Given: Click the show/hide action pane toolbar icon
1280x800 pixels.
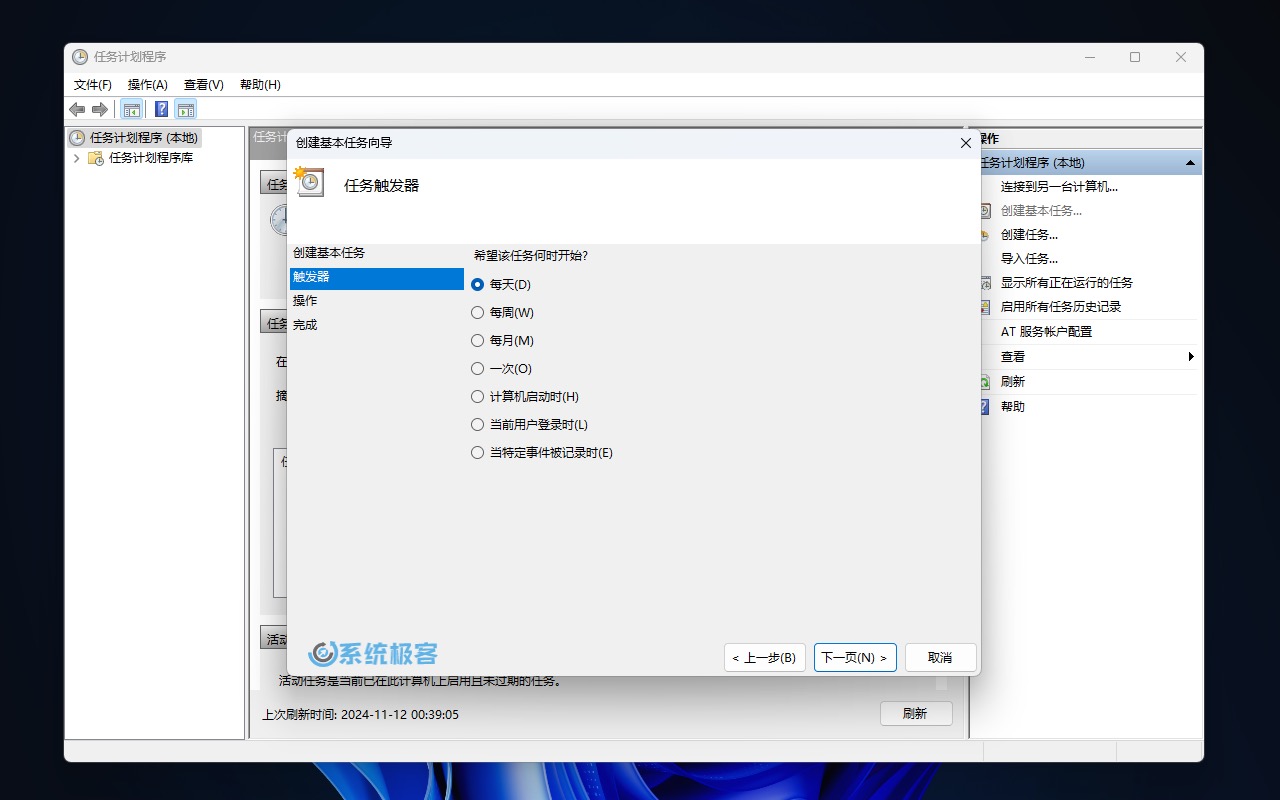Looking at the screenshot, I should (186, 109).
